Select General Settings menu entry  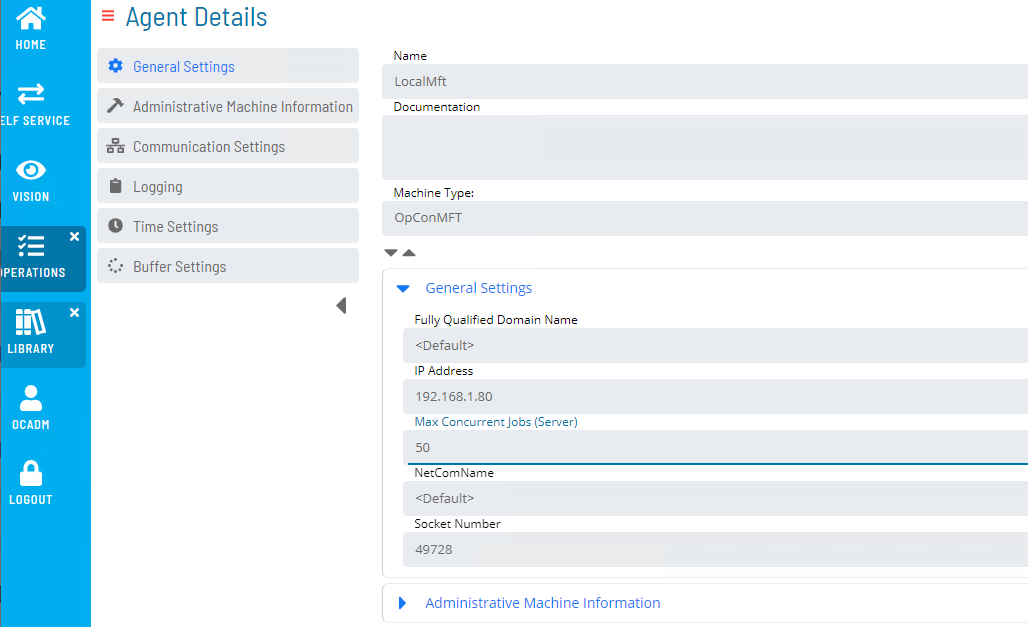228,66
